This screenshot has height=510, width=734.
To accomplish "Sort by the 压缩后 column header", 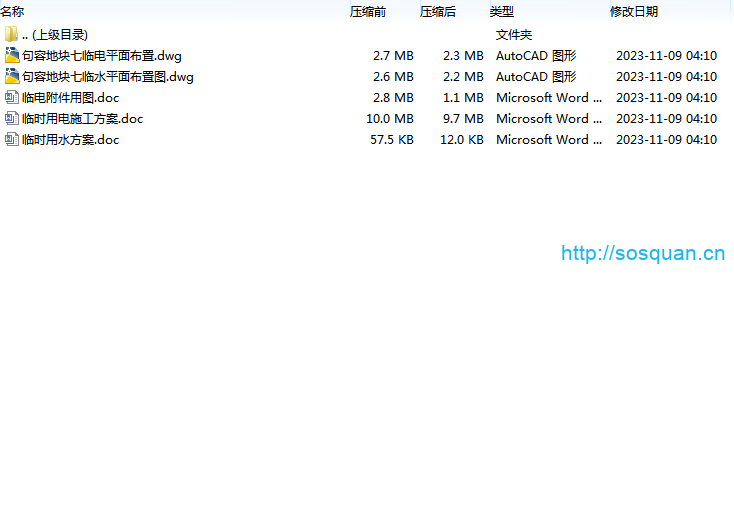I will (437, 12).
